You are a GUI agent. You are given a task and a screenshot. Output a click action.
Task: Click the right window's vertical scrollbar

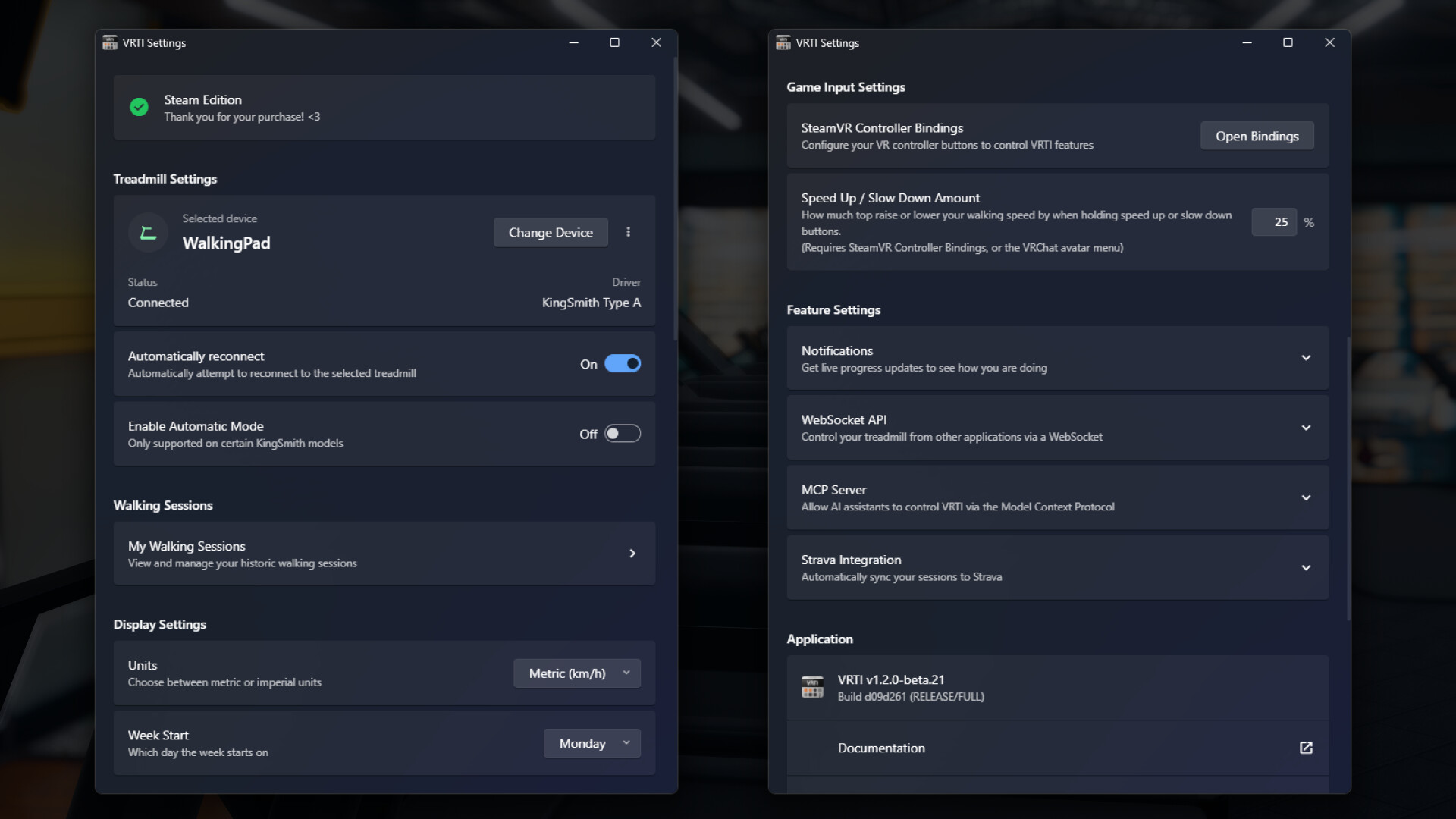[1348, 478]
